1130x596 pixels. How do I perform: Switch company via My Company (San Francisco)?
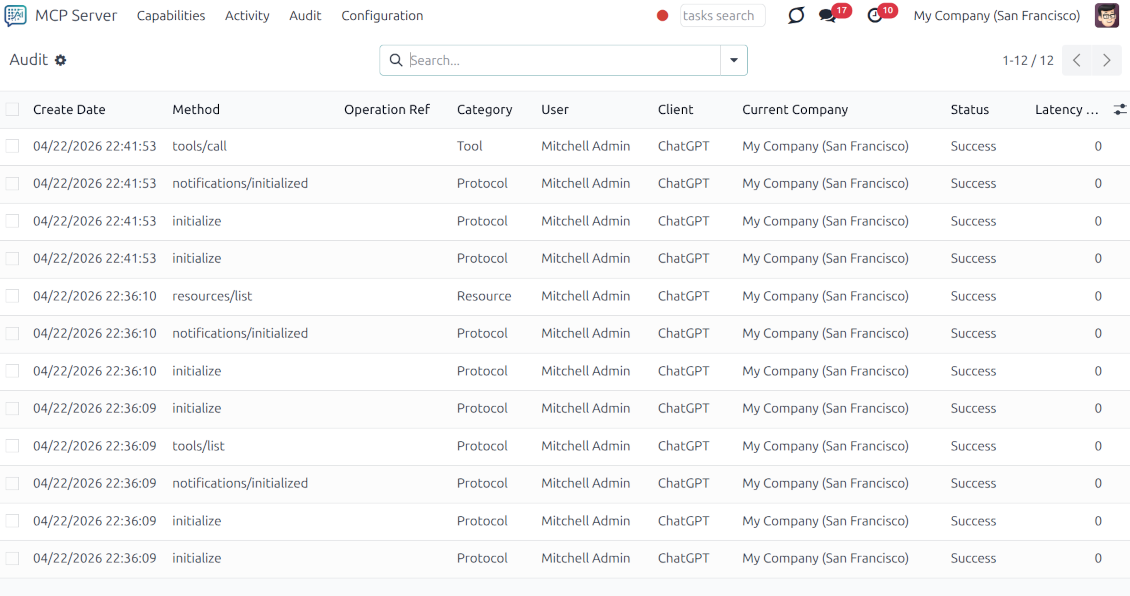coord(996,16)
